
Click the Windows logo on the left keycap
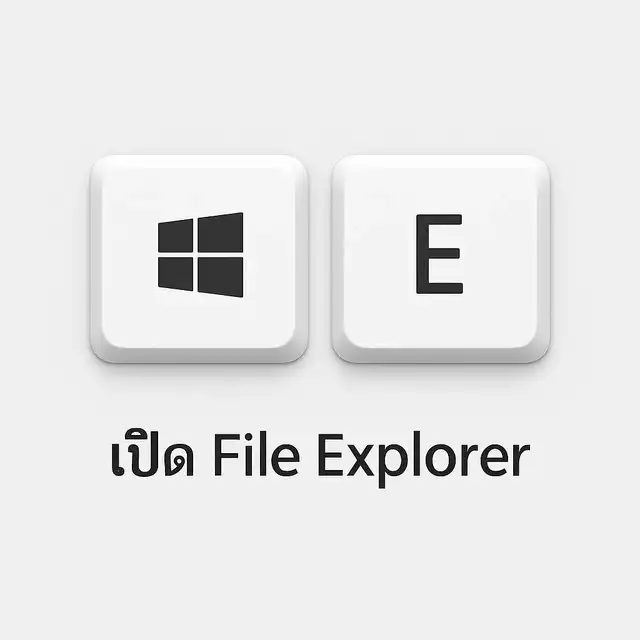click(200, 255)
